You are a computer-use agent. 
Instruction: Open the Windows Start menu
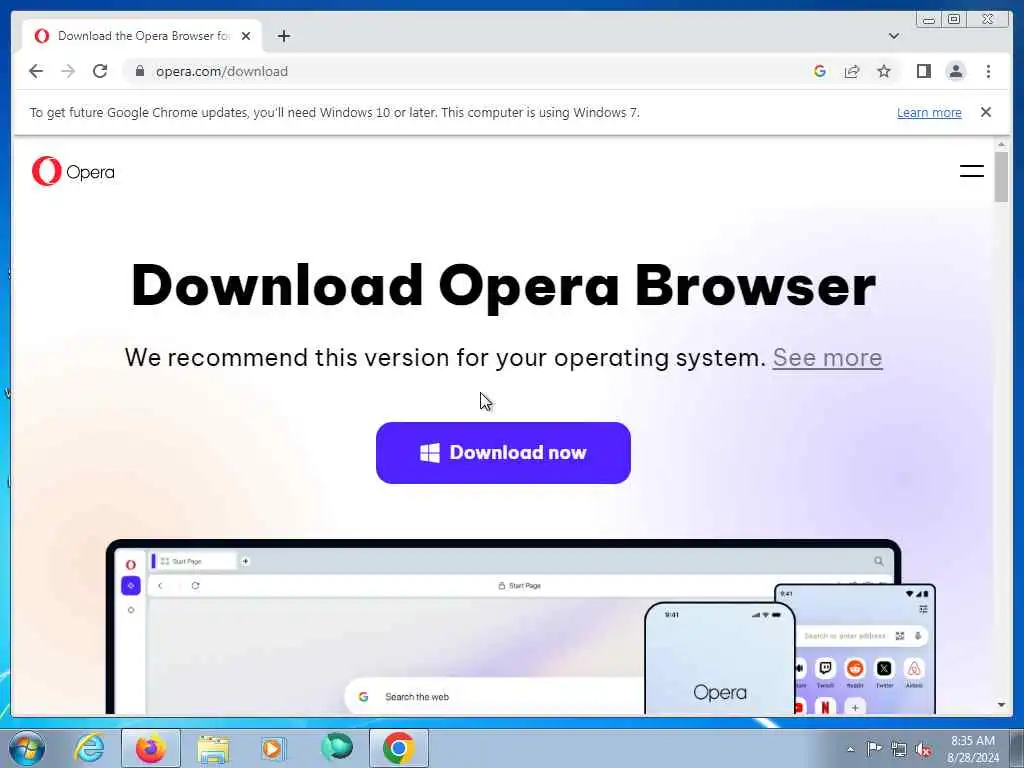27,748
